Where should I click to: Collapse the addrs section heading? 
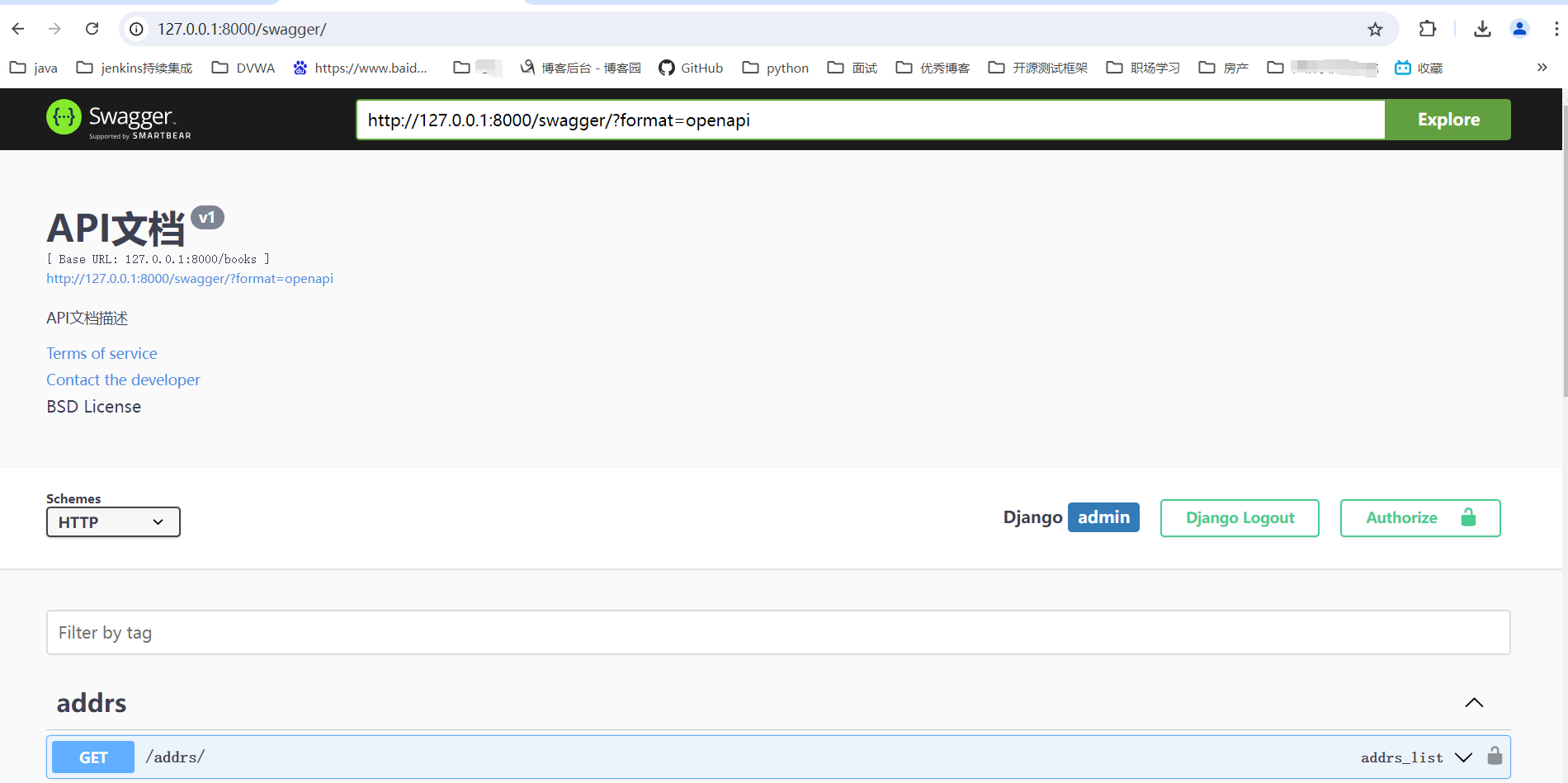pyautogui.click(x=92, y=703)
